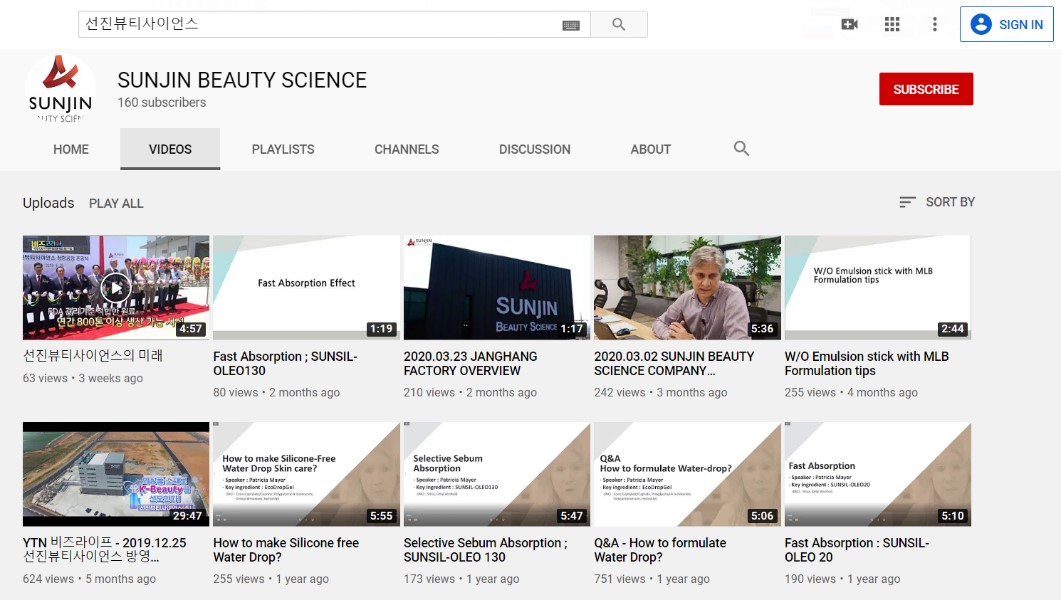Open the Q&A Water-drop thumbnail 5:06
Viewport: 1061px width, 600px height.
coord(687,474)
